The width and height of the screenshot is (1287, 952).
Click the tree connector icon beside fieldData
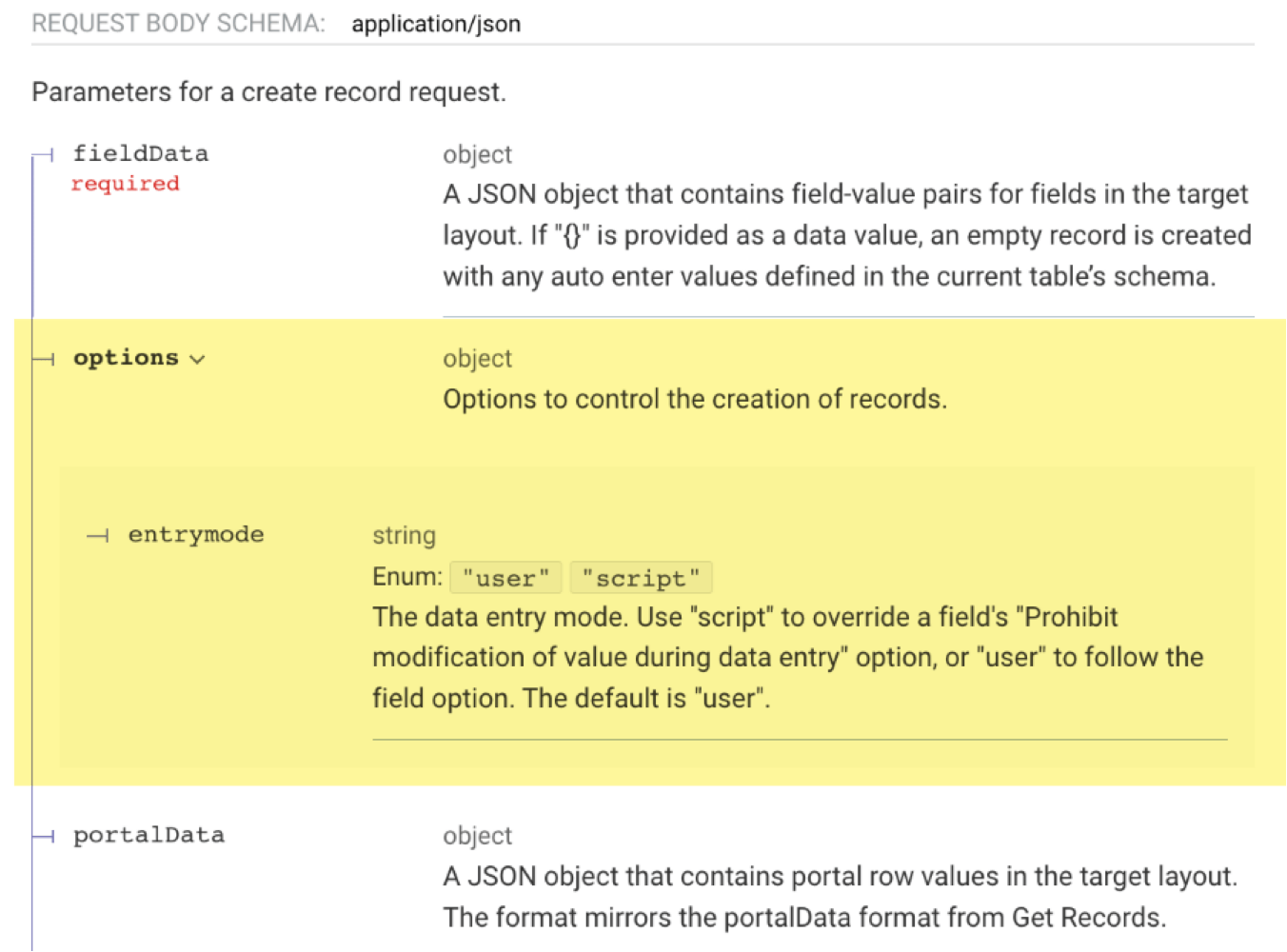pyautogui.click(x=44, y=155)
